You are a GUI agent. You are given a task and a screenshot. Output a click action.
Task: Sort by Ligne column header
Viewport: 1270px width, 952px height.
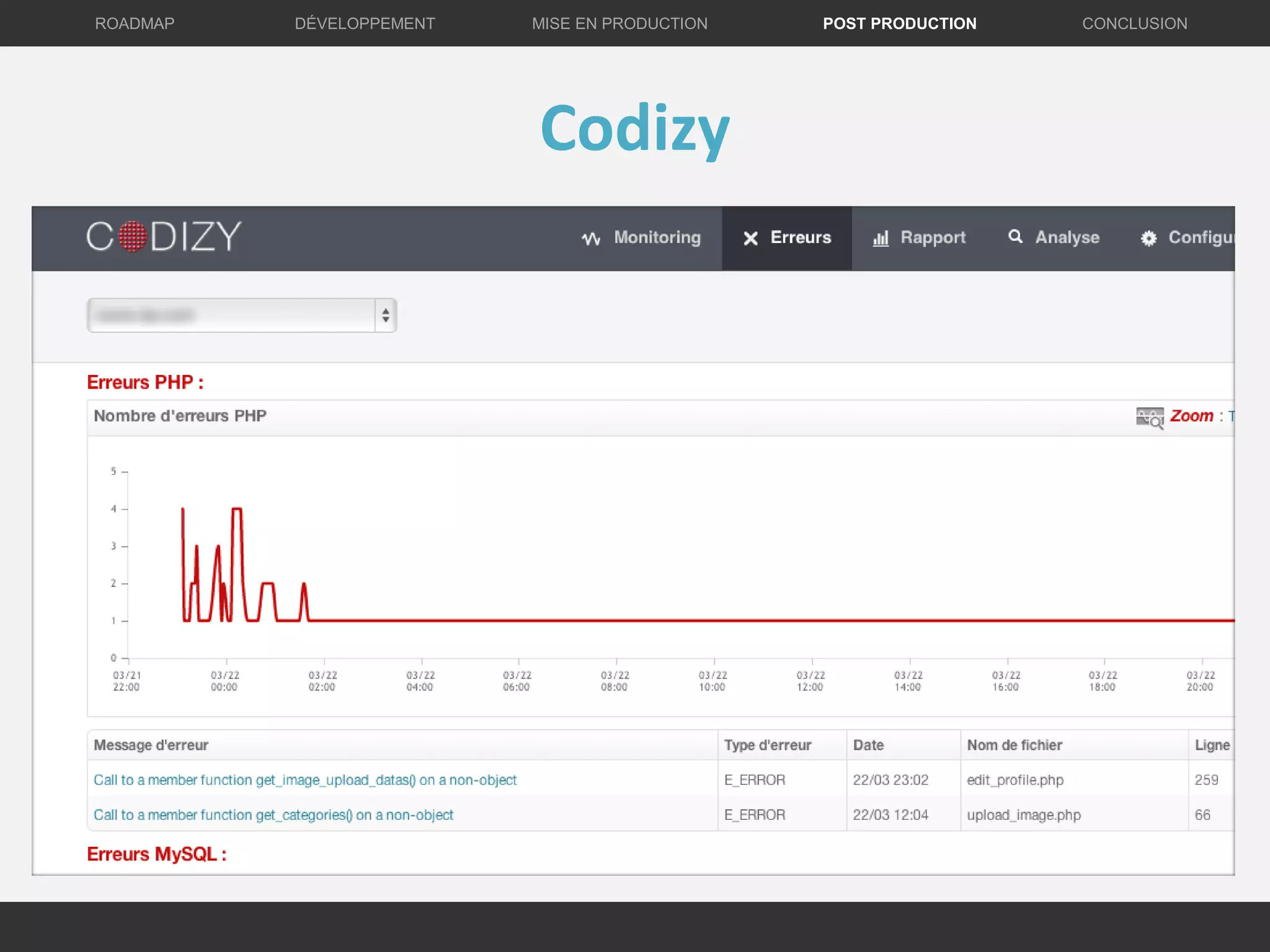1212,745
